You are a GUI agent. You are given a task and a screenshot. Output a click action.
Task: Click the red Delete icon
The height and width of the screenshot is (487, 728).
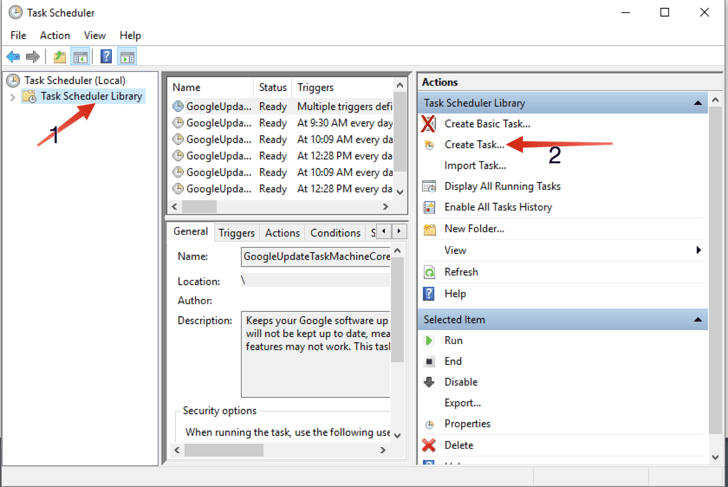429,445
